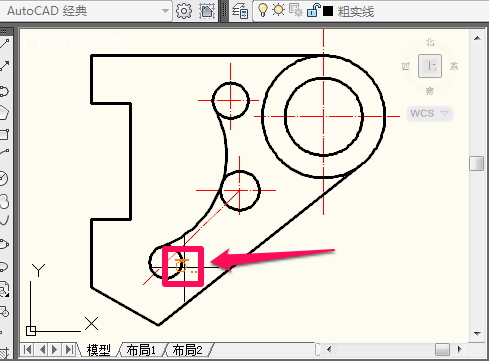
Task: Switch to the 布局1 tab
Action: point(141,350)
